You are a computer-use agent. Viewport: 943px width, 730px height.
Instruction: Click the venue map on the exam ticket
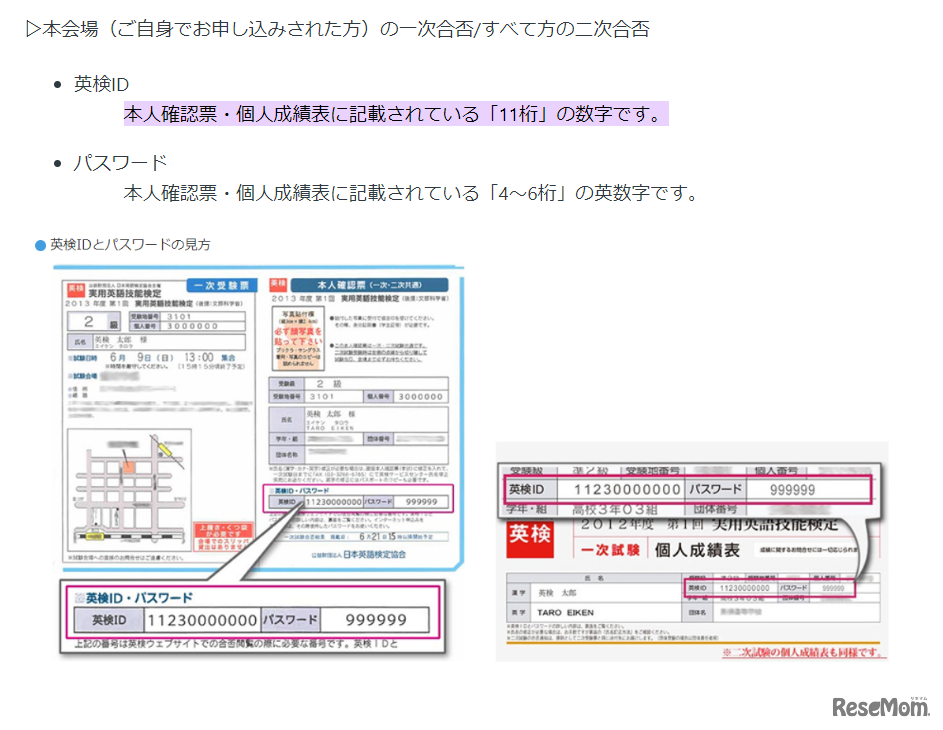129,489
